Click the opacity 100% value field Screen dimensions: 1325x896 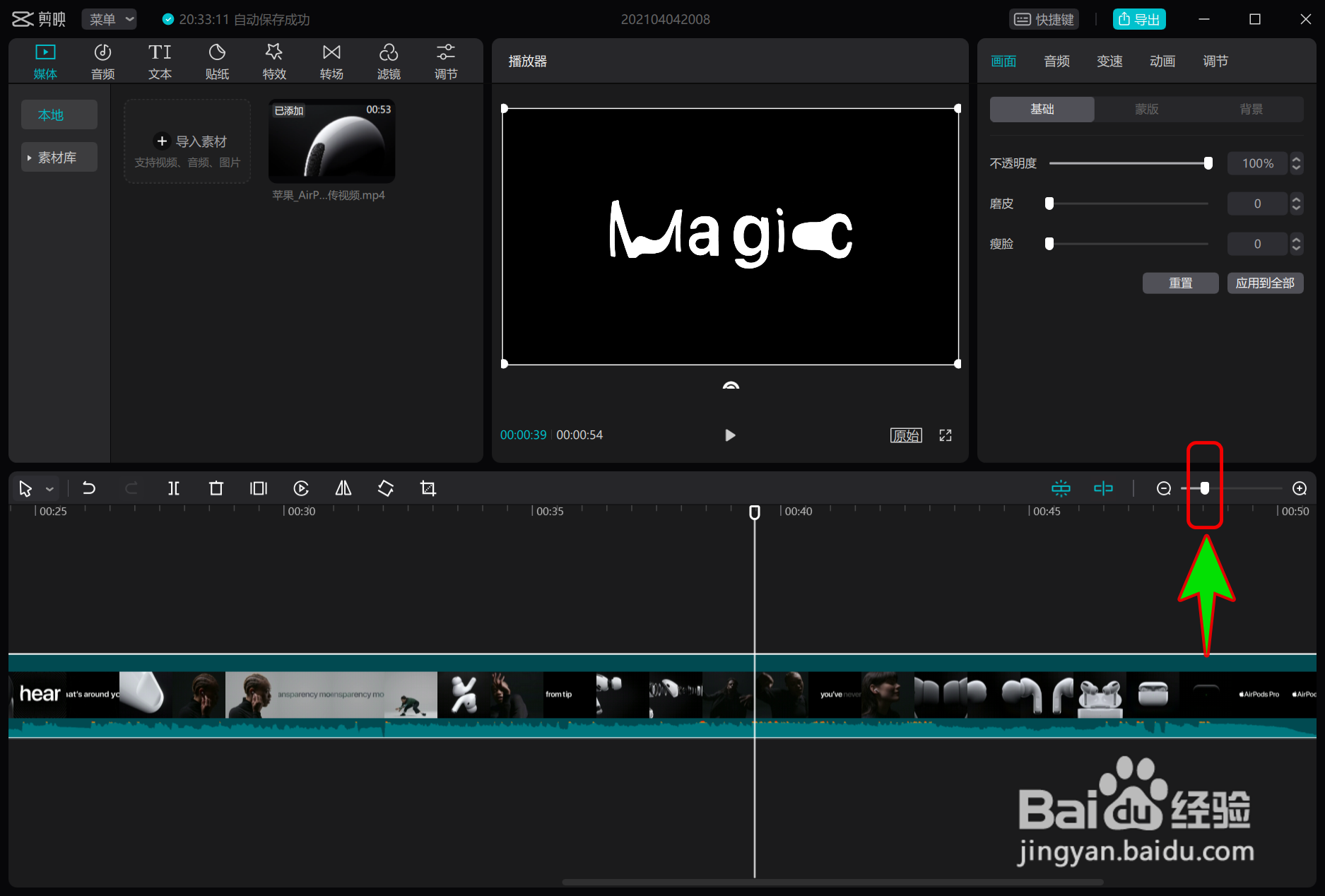tap(1258, 163)
